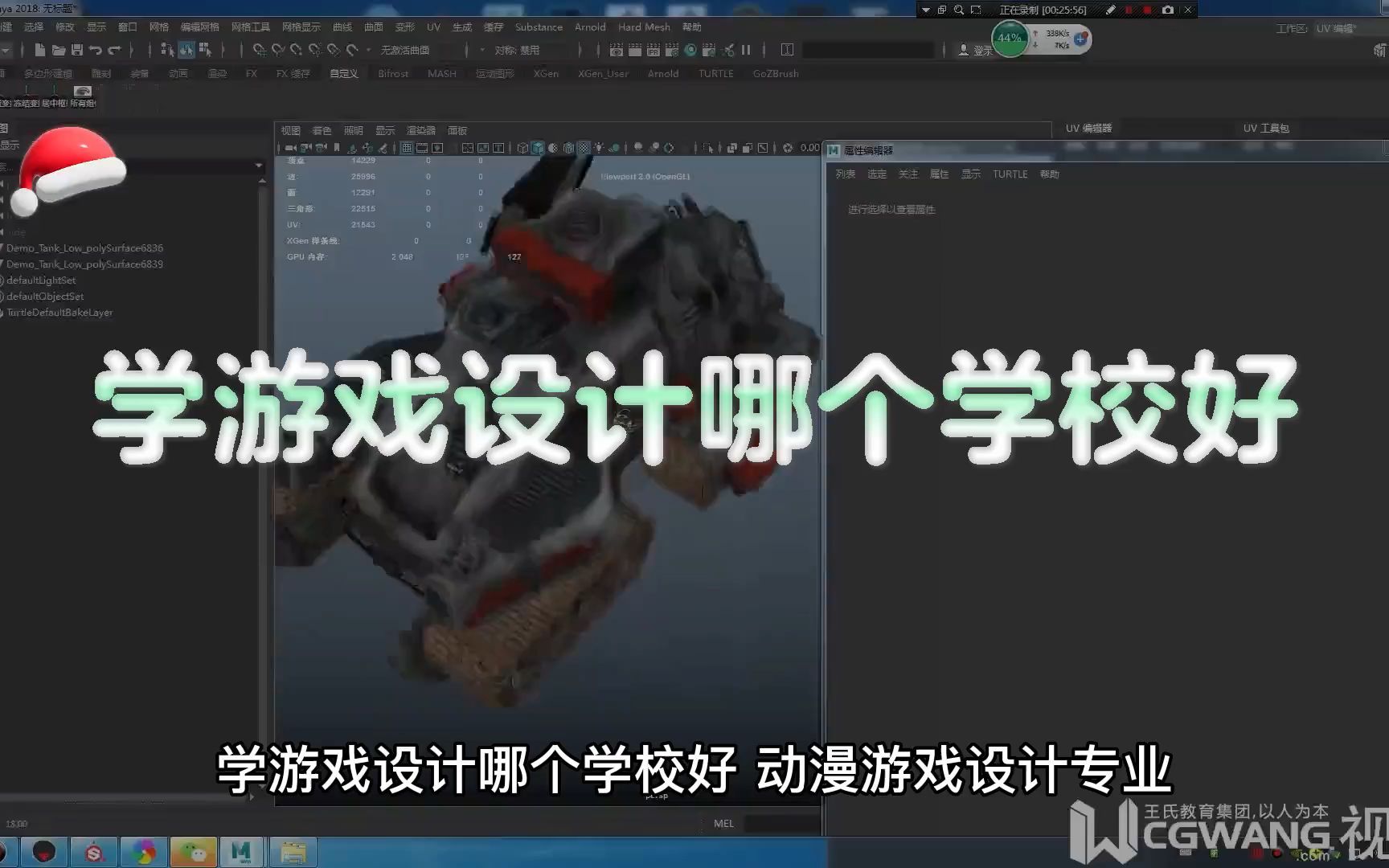Toggle the Textured checker display icon
The height and width of the screenshot is (868, 1389).
click(584, 148)
